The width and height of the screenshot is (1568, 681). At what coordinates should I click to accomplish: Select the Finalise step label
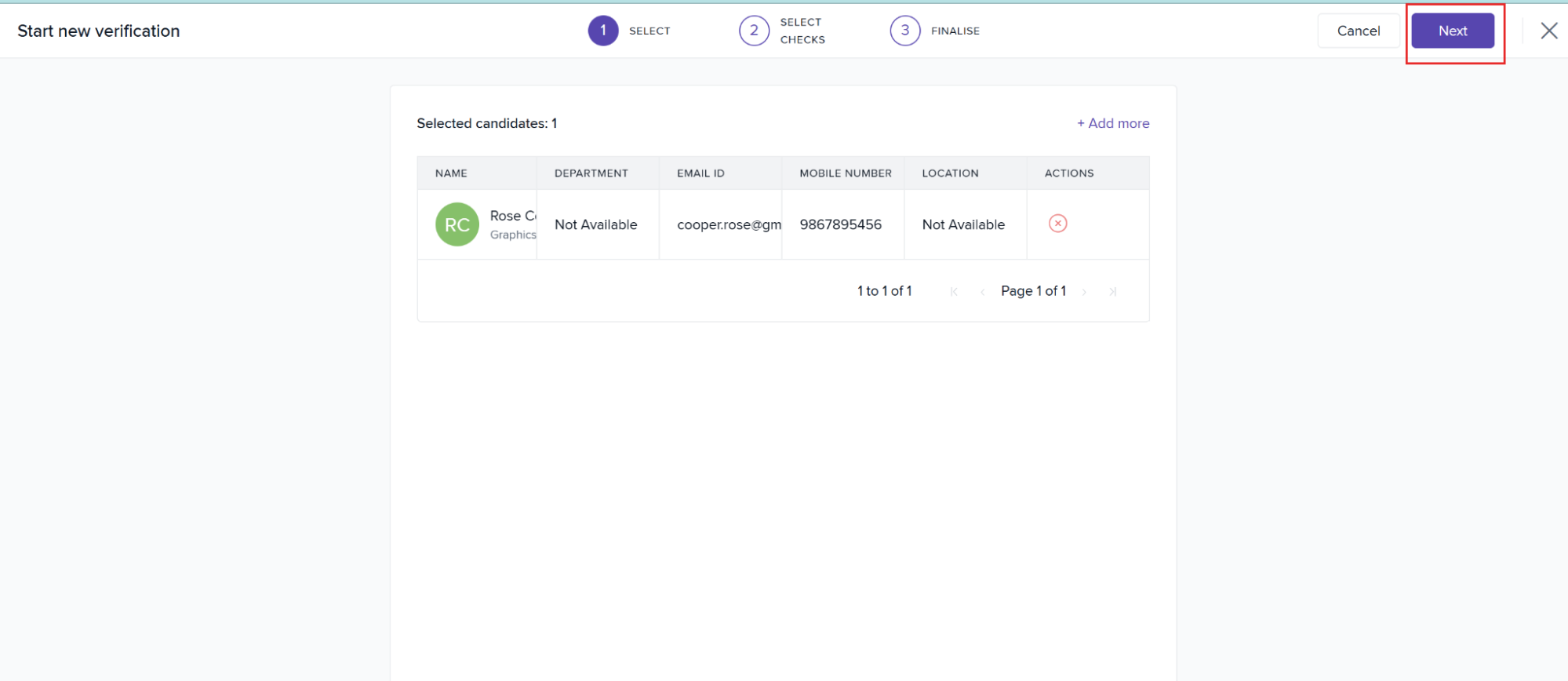(x=955, y=31)
